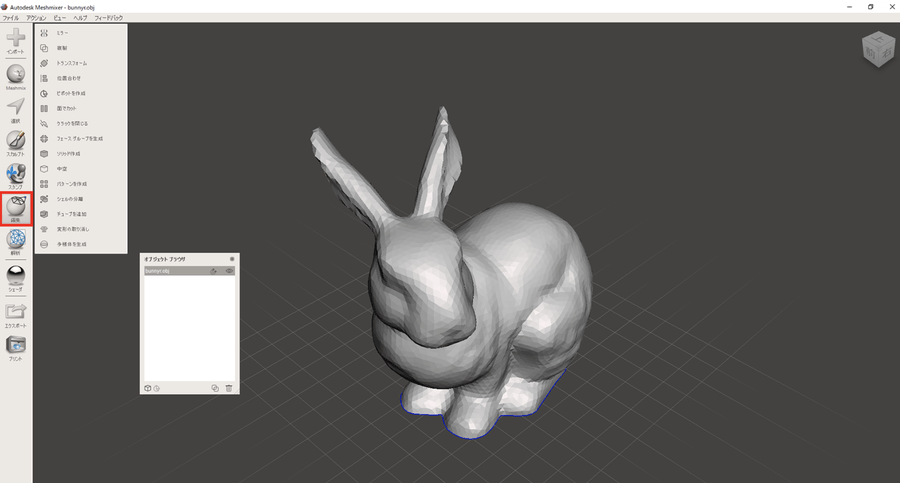Duplicate object in the Object Browser footer
Image resolution: width=900 pixels, height=483 pixels.
pos(215,388)
